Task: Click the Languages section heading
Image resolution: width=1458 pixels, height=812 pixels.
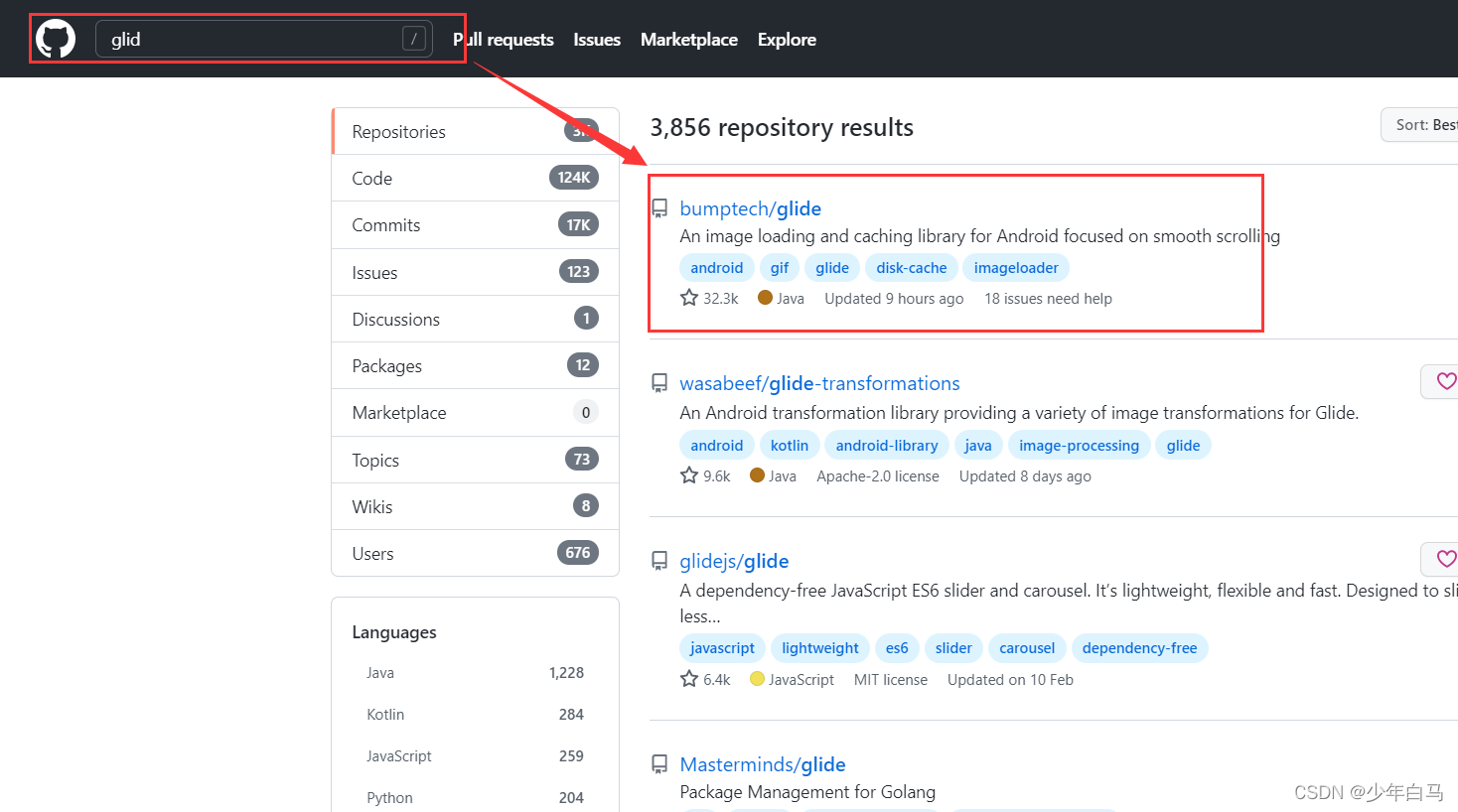Action: [x=394, y=632]
